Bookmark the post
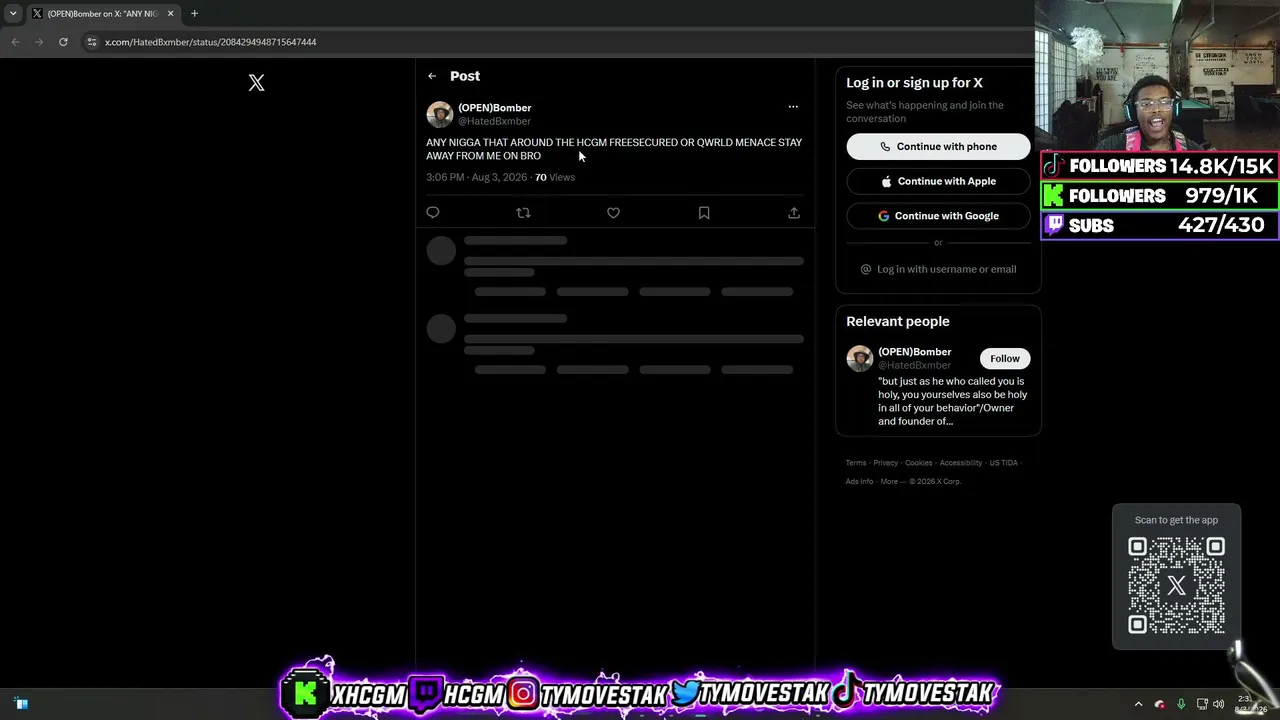The image size is (1280, 720). (704, 212)
